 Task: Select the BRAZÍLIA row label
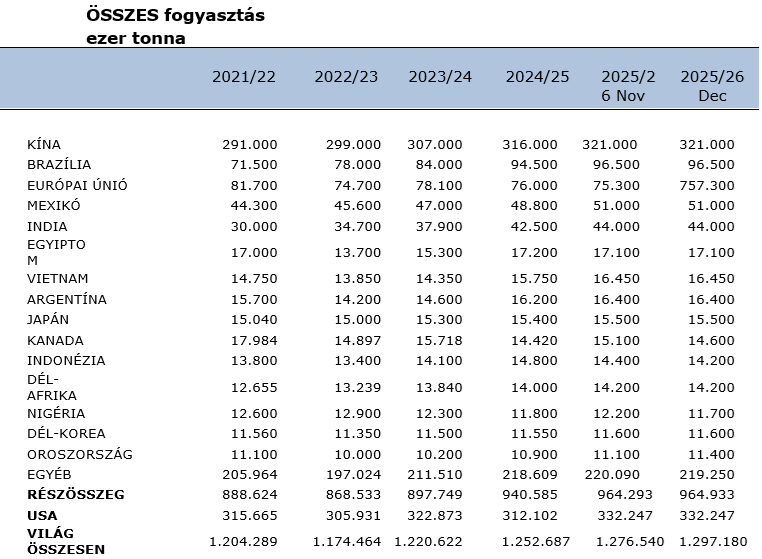[x=59, y=165]
